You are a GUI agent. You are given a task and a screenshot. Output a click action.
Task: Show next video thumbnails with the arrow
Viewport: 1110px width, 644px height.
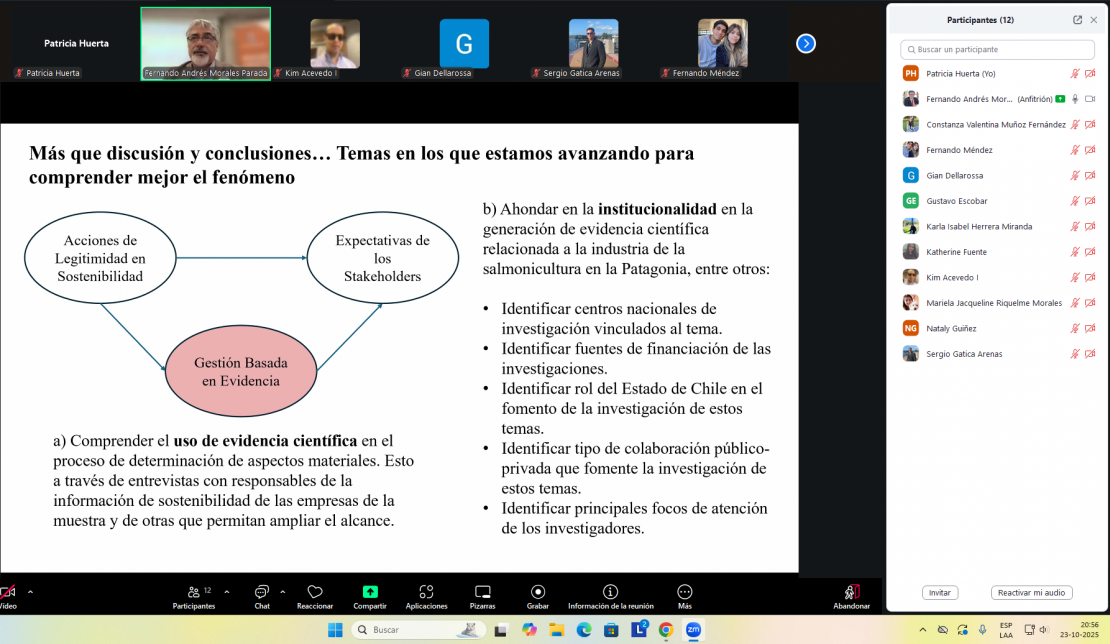806,43
